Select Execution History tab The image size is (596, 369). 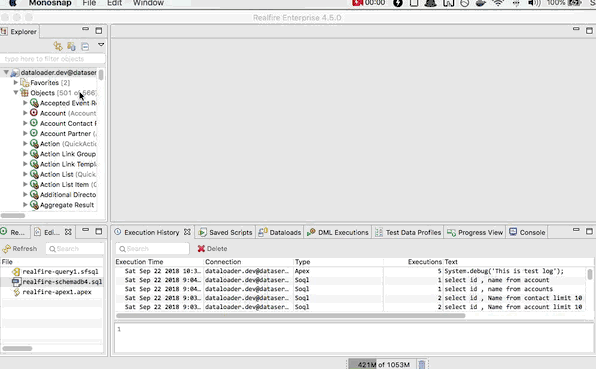pyautogui.click(x=151, y=232)
